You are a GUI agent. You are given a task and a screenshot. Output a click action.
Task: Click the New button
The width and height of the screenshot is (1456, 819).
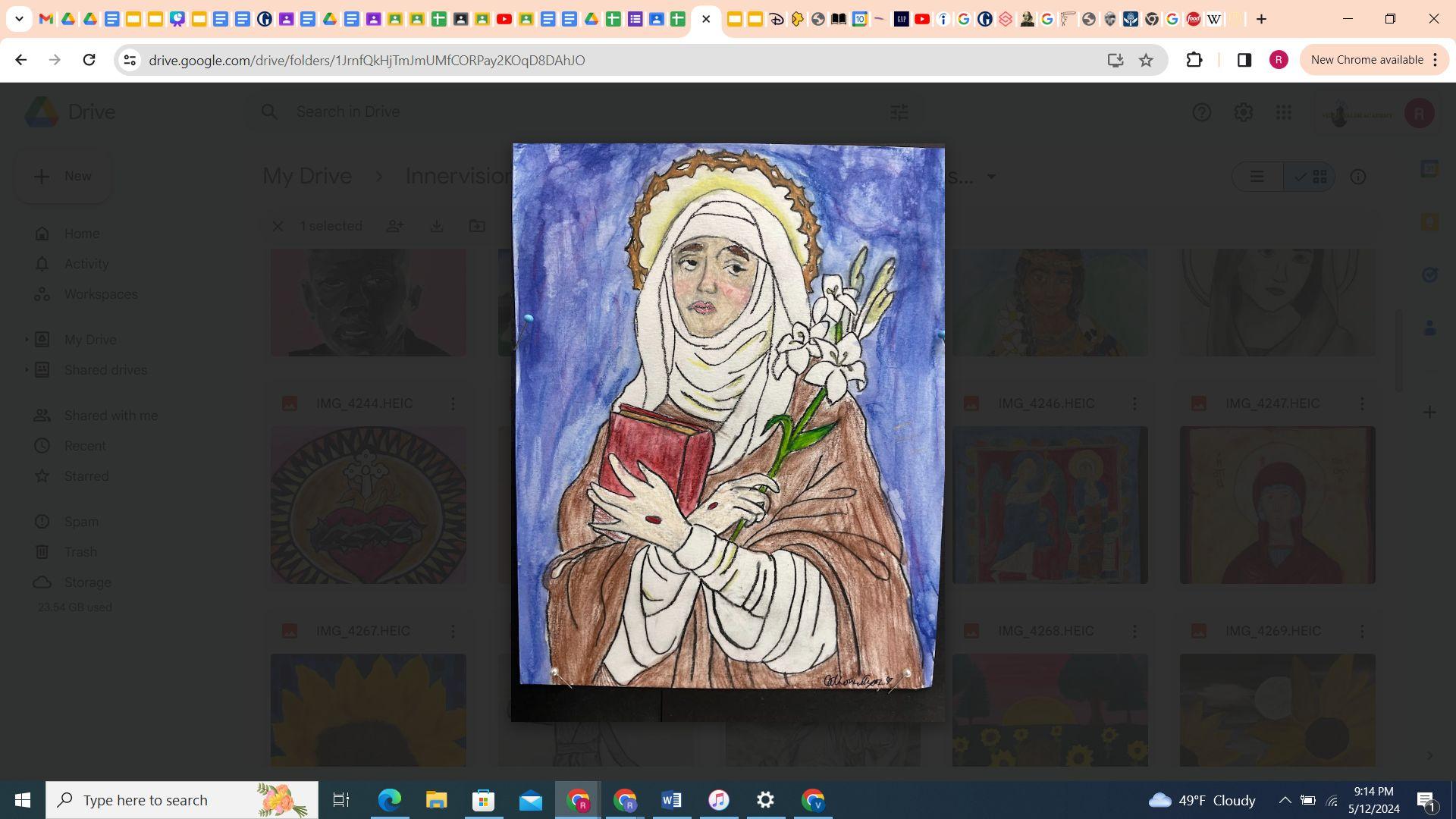[63, 176]
